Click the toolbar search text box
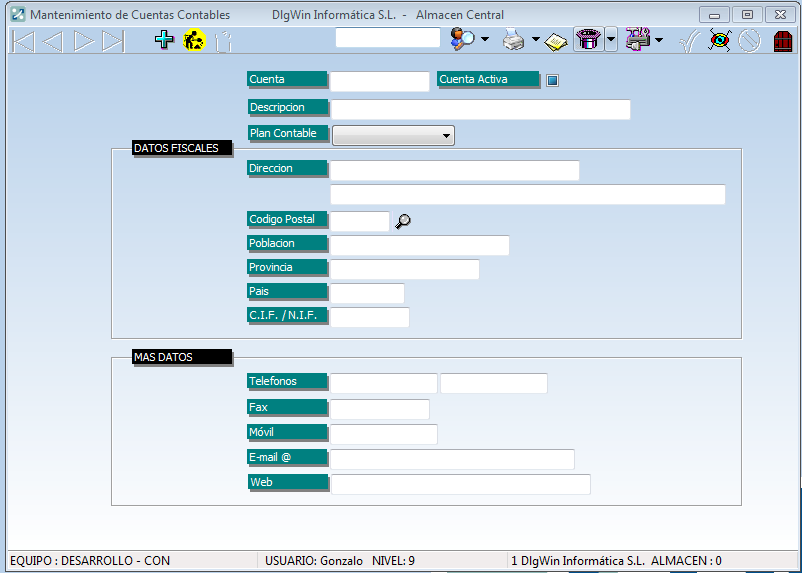This screenshot has width=802, height=573. click(388, 38)
